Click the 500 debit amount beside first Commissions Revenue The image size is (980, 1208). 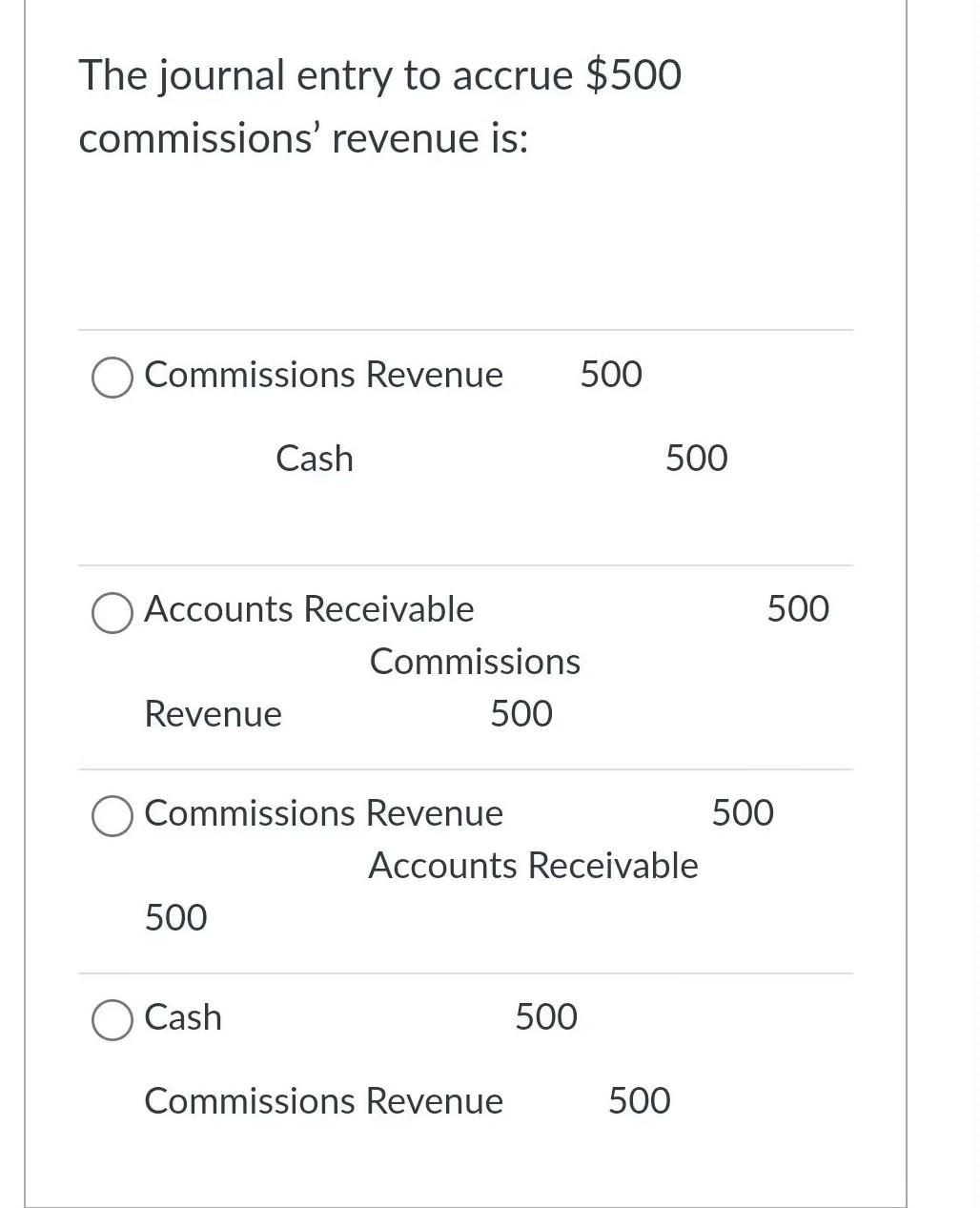tap(611, 375)
